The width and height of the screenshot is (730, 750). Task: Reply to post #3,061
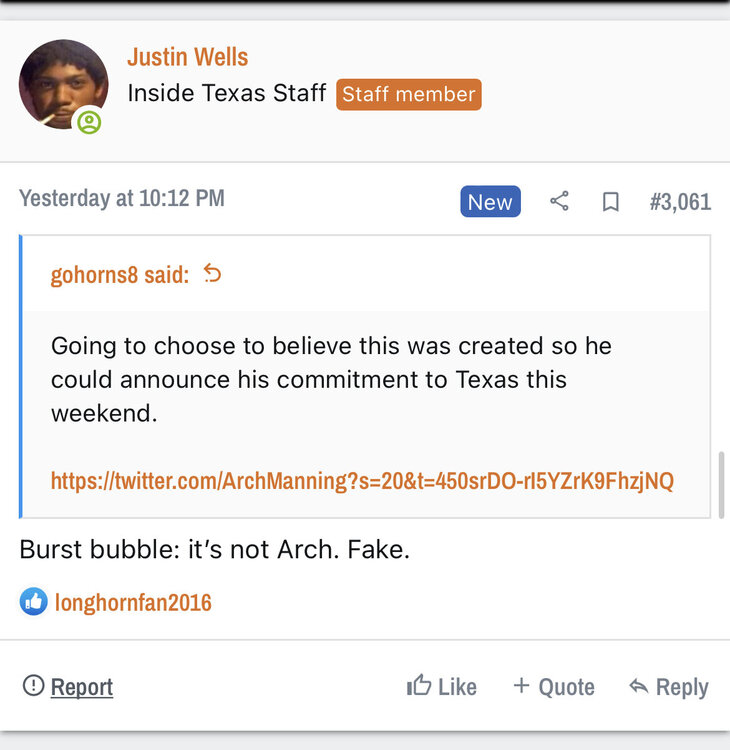coord(668,686)
